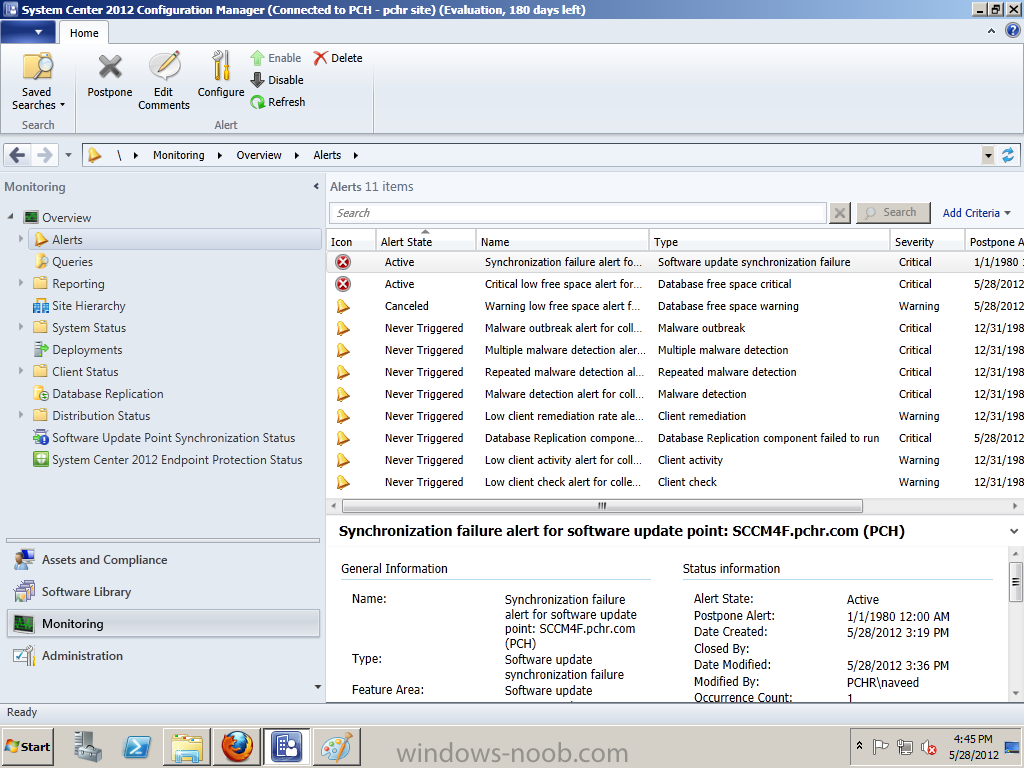Click the details pane vertical scrollbar thumb
This screenshot has height=768, width=1024.
point(1016,581)
